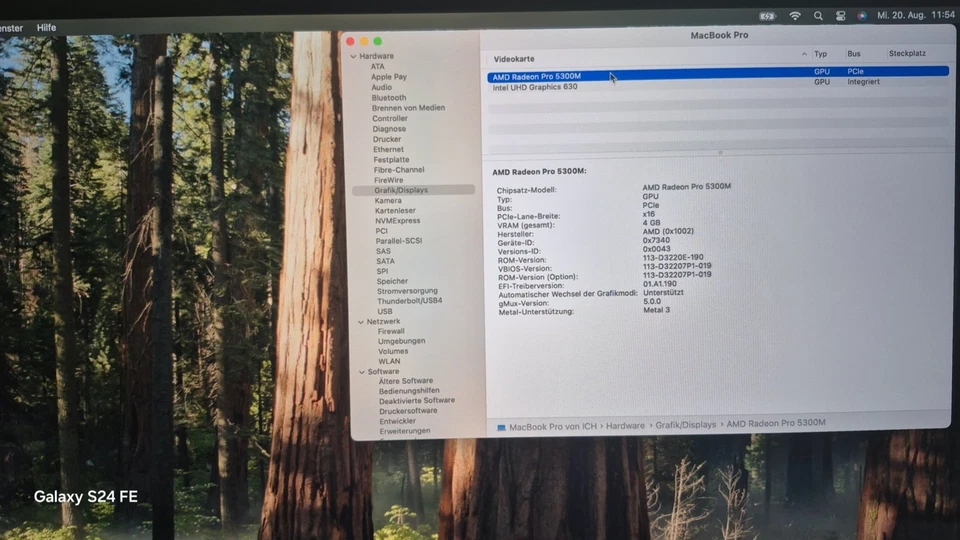Viewport: 960px width, 540px height.
Task: Select FireWire in the sidebar
Action: tap(389, 181)
